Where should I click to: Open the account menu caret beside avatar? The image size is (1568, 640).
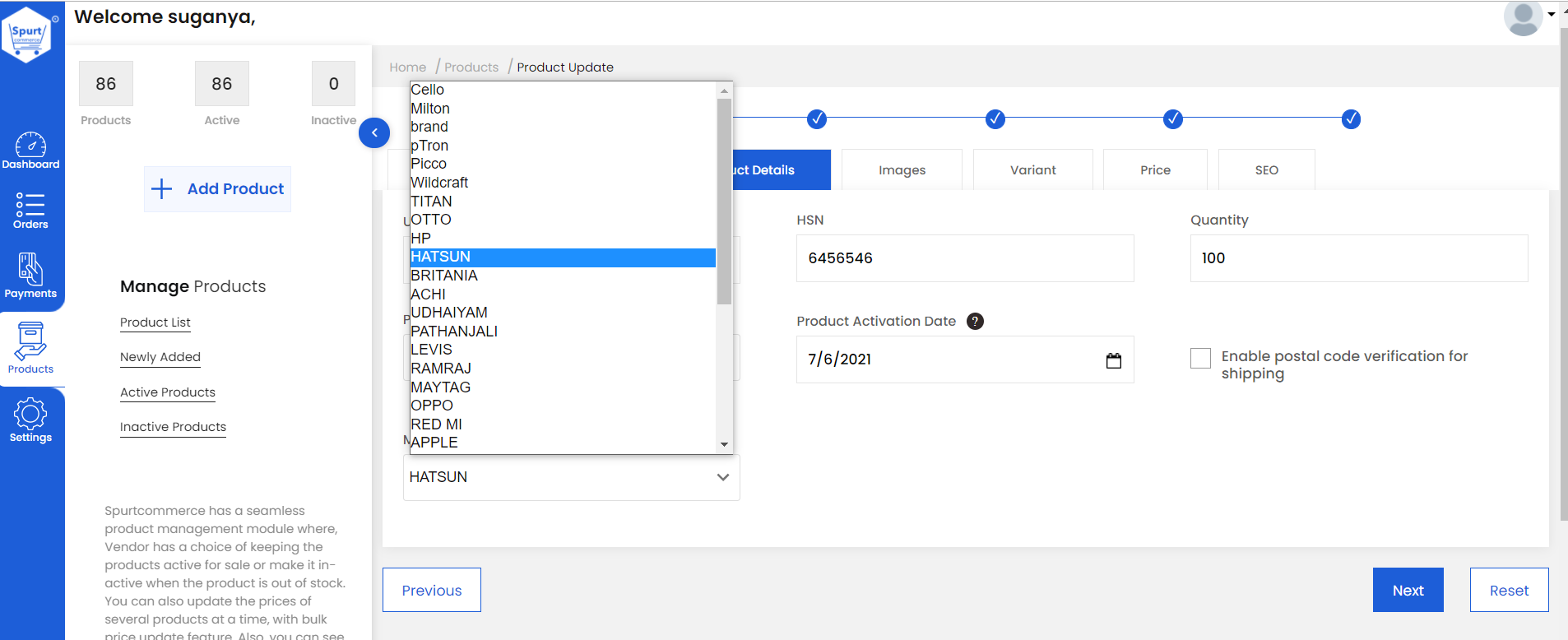click(x=1552, y=14)
